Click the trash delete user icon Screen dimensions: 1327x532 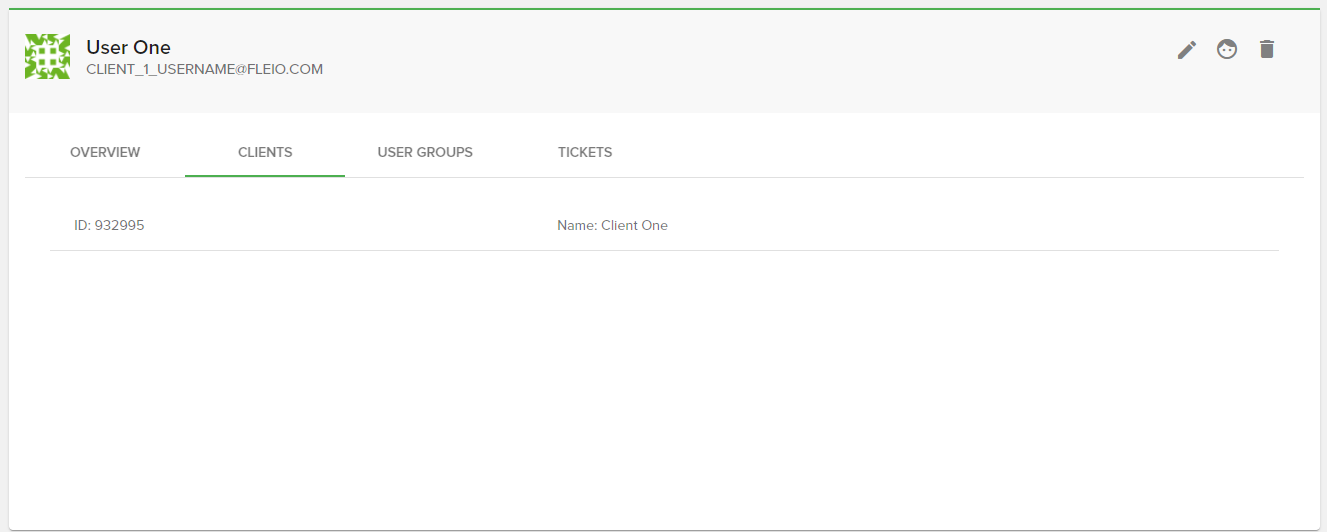pyautogui.click(x=1267, y=49)
